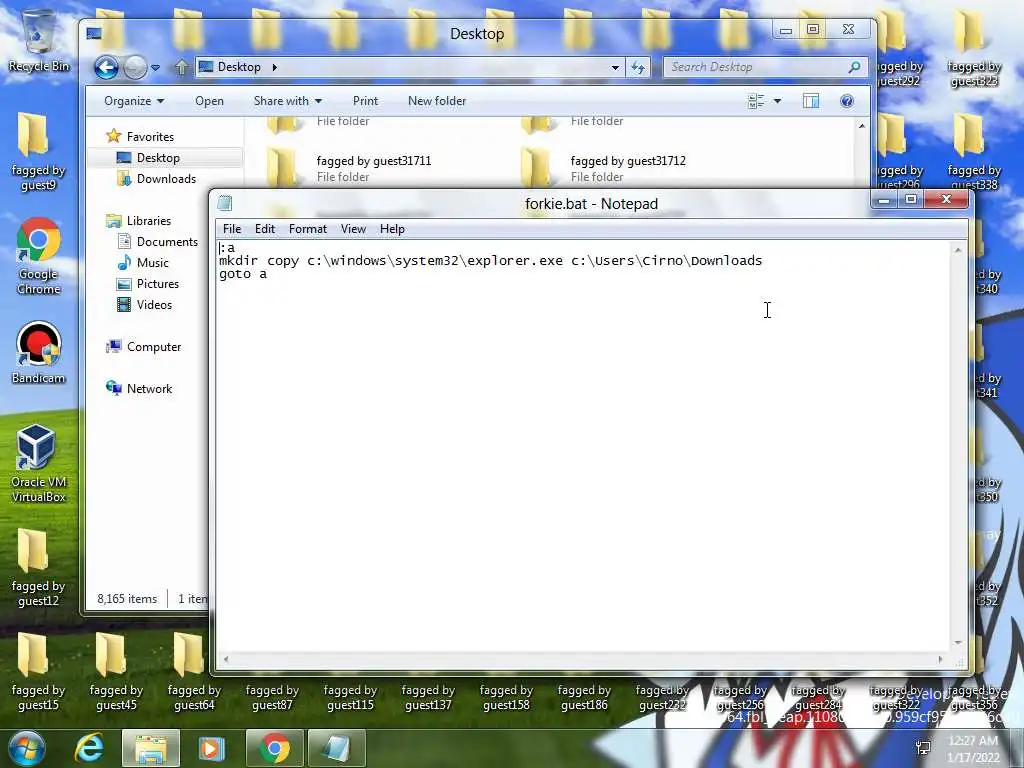Click the taskbar clock and date
This screenshot has height=768, width=1024.
[x=973, y=749]
